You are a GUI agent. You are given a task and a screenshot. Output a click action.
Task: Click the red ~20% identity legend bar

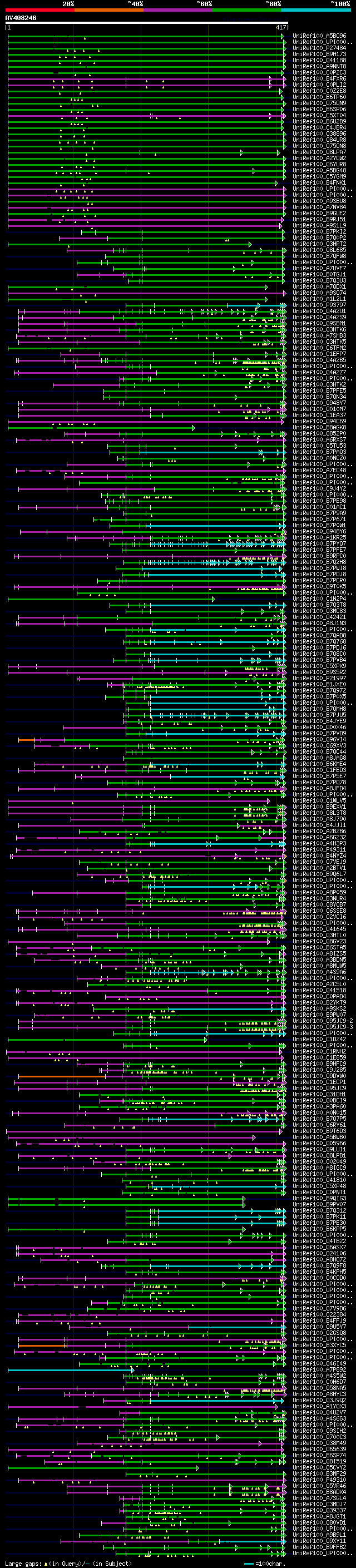point(39,10)
